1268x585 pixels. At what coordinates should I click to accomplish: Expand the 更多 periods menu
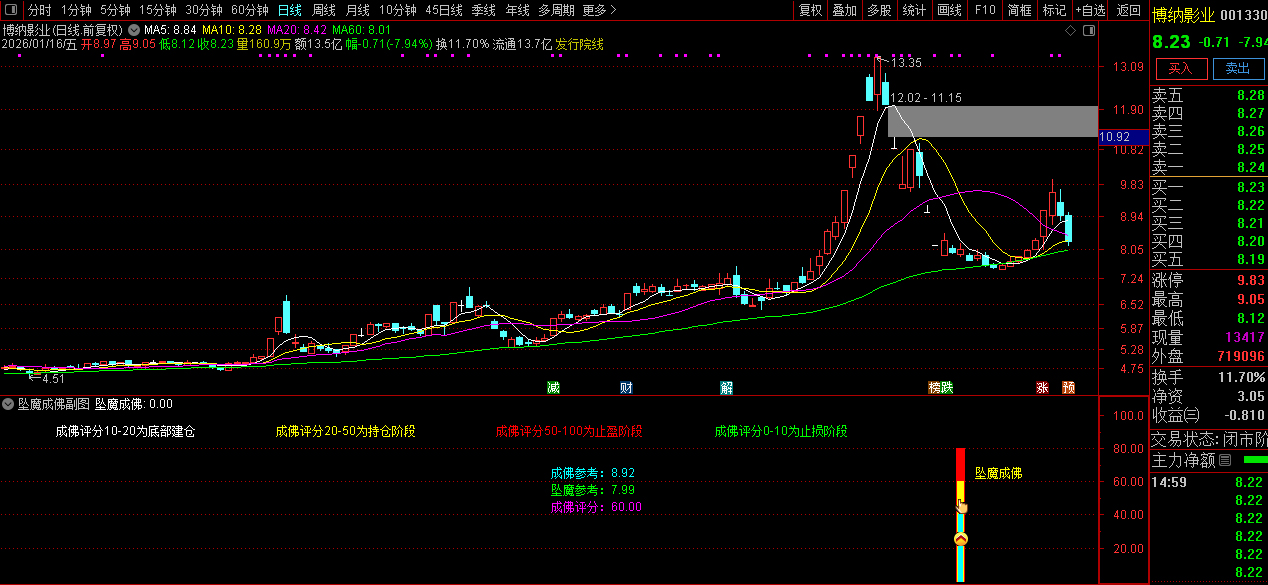(x=599, y=10)
